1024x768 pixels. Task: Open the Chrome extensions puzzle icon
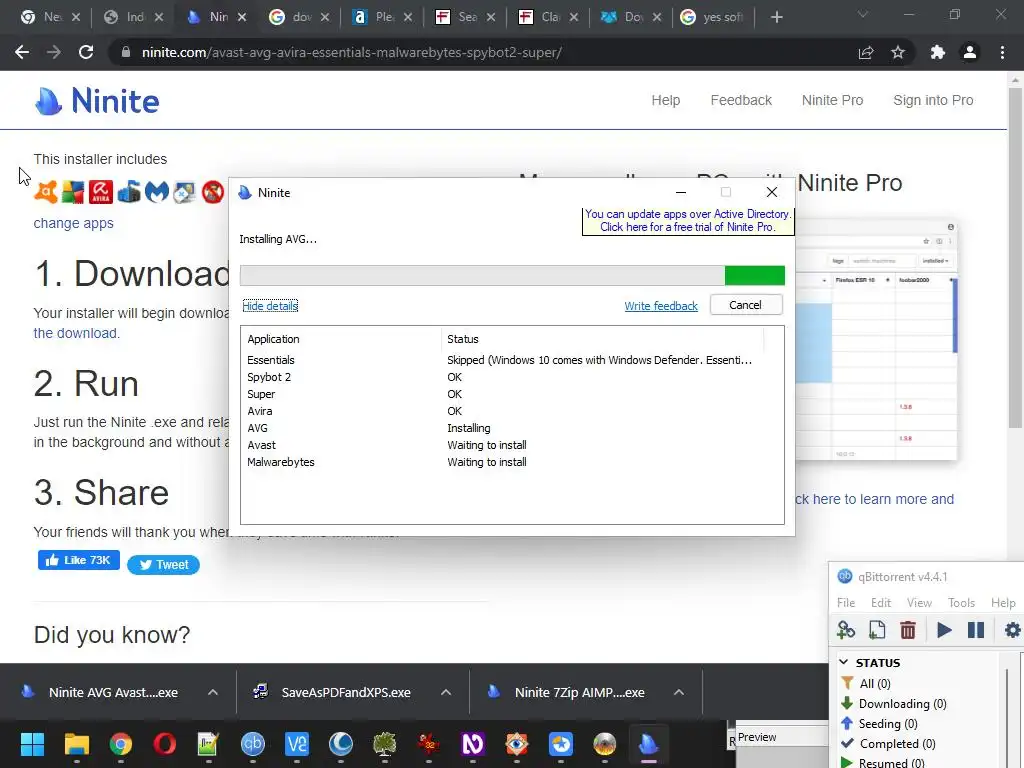tap(937, 52)
